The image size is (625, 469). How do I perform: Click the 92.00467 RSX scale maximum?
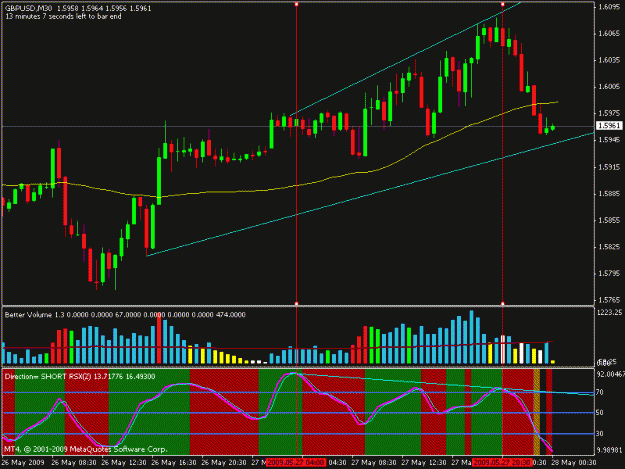click(610, 375)
